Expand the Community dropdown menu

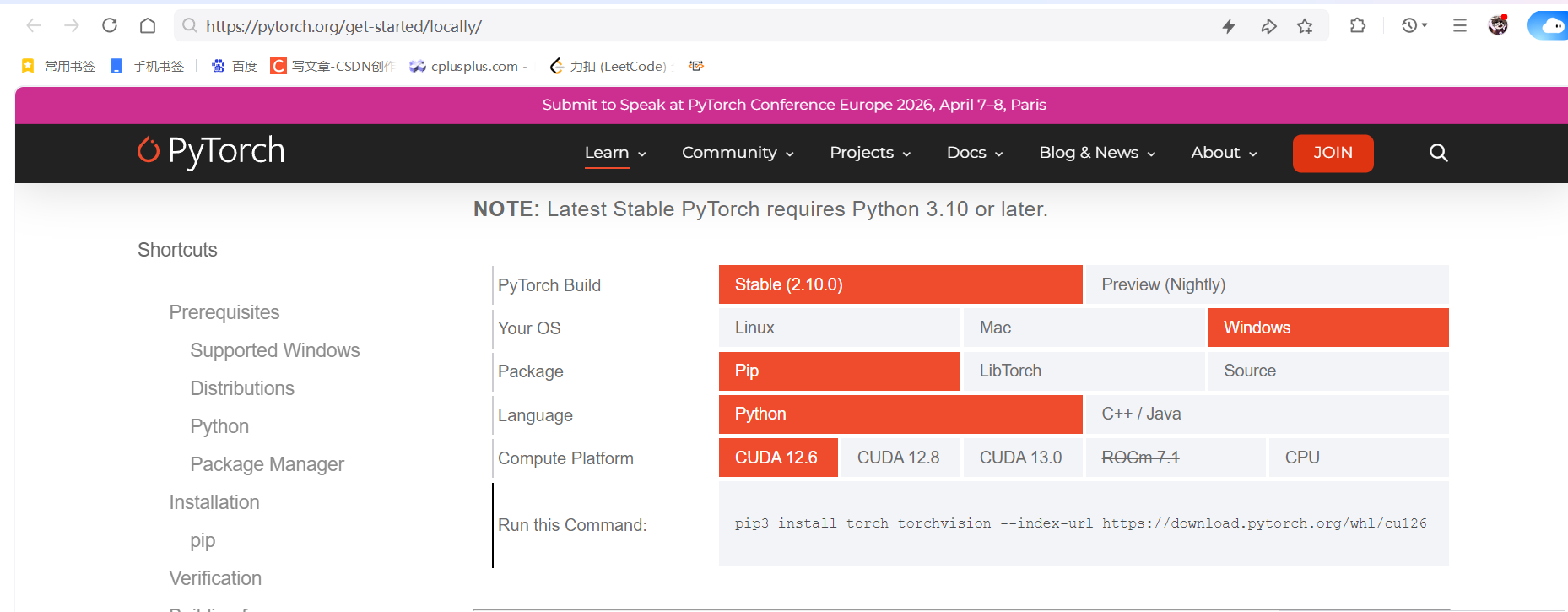(x=738, y=153)
